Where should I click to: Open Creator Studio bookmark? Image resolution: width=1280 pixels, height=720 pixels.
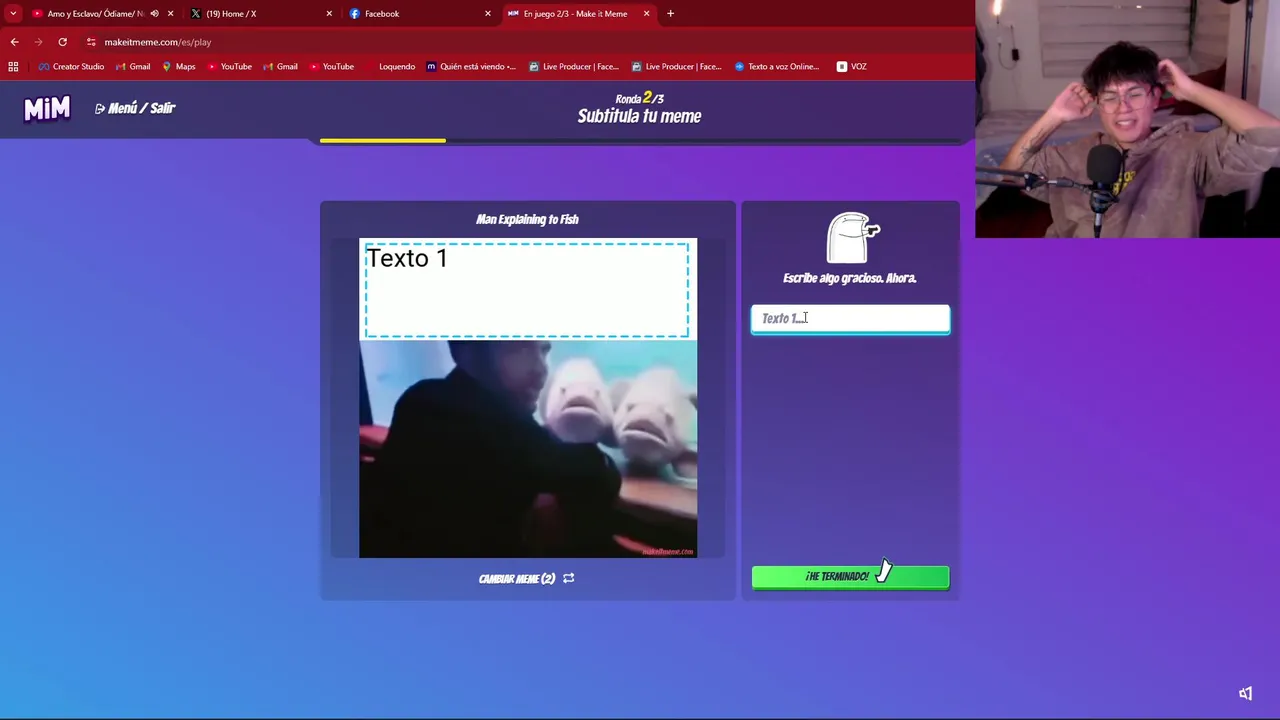[x=71, y=66]
